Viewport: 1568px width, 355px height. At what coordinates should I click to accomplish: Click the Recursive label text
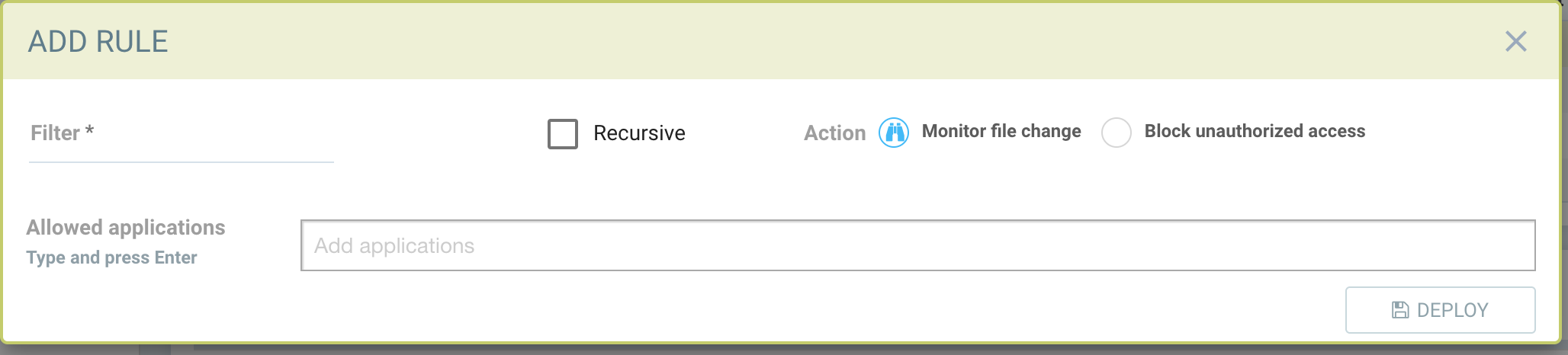(639, 133)
